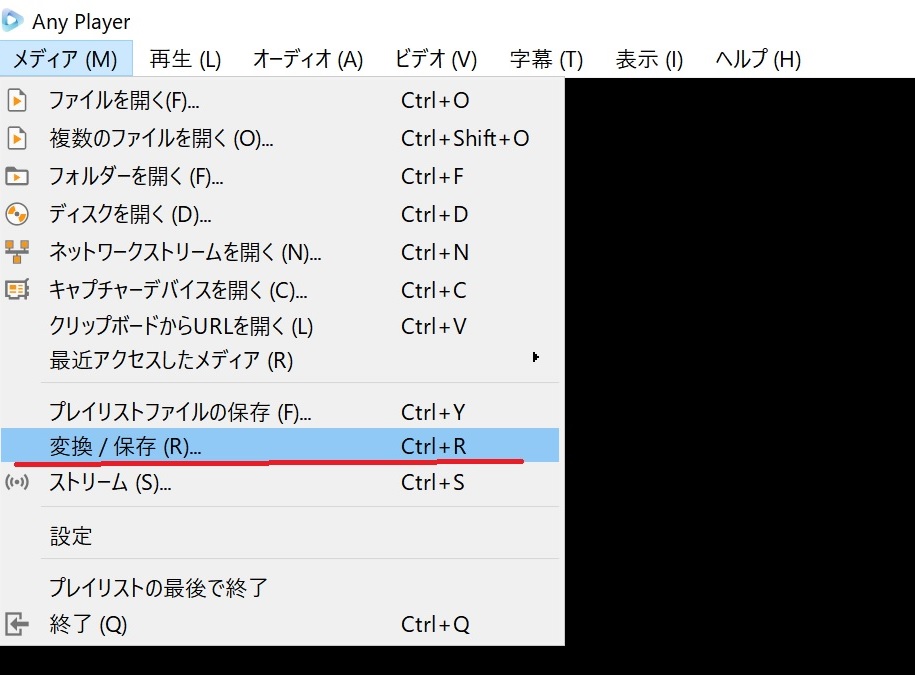Click the Ctrl+C shortcut text
Screen dimensions: 915x675
tap(434, 289)
